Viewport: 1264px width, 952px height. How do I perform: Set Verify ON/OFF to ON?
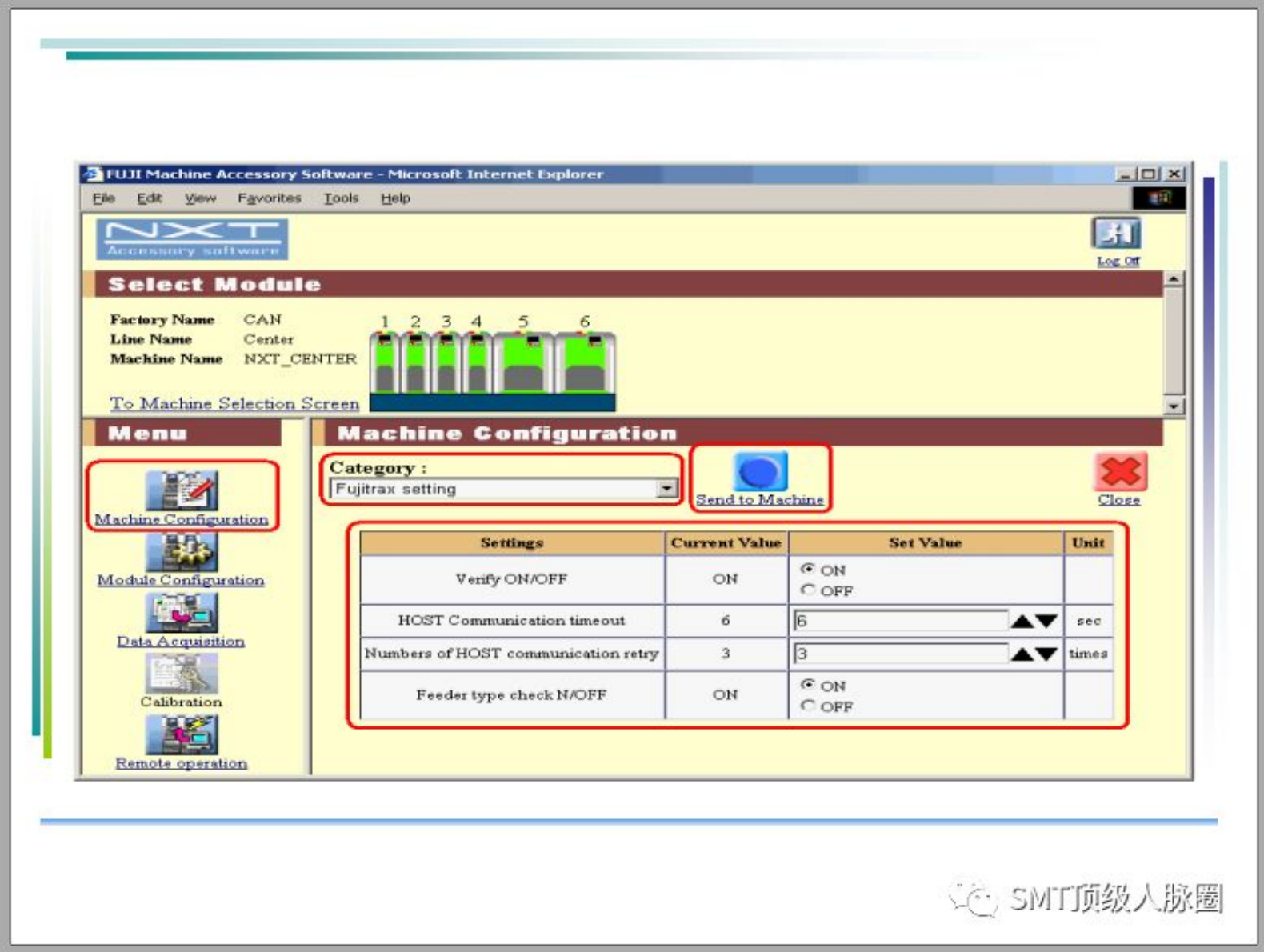[x=808, y=569]
